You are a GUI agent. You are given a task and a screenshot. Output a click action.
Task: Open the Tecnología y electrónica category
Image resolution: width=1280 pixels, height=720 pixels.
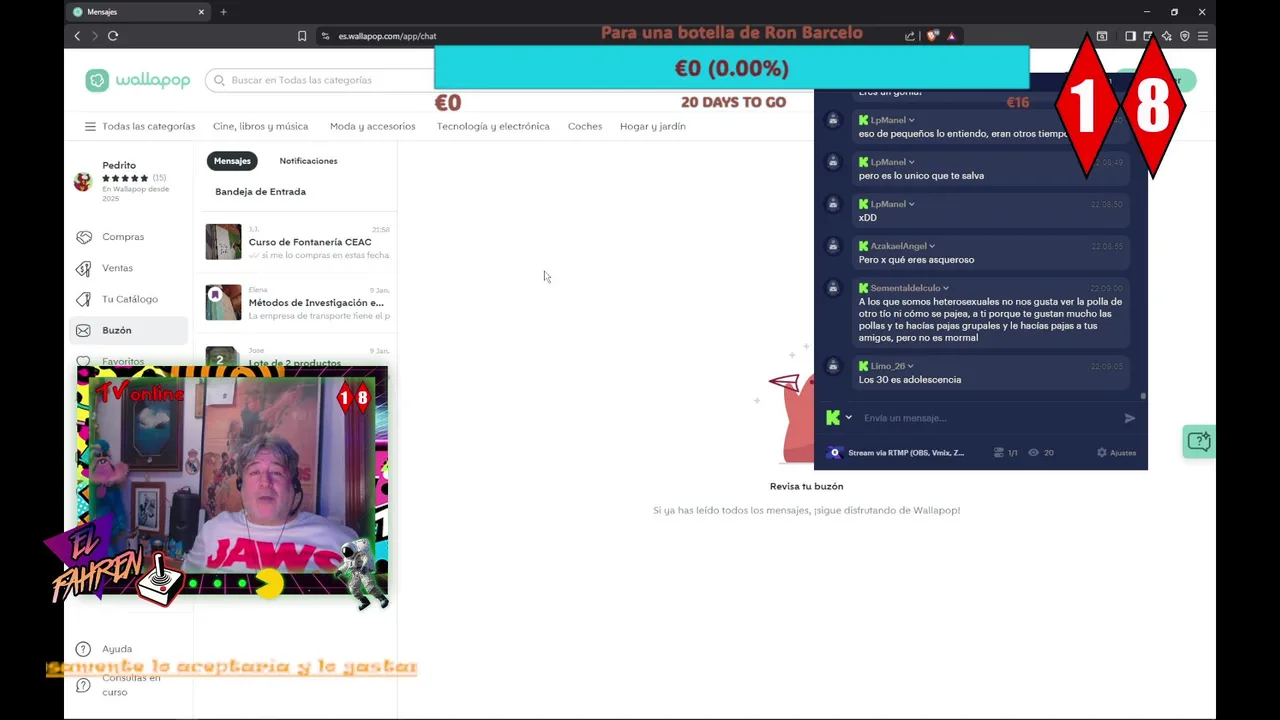(x=493, y=127)
